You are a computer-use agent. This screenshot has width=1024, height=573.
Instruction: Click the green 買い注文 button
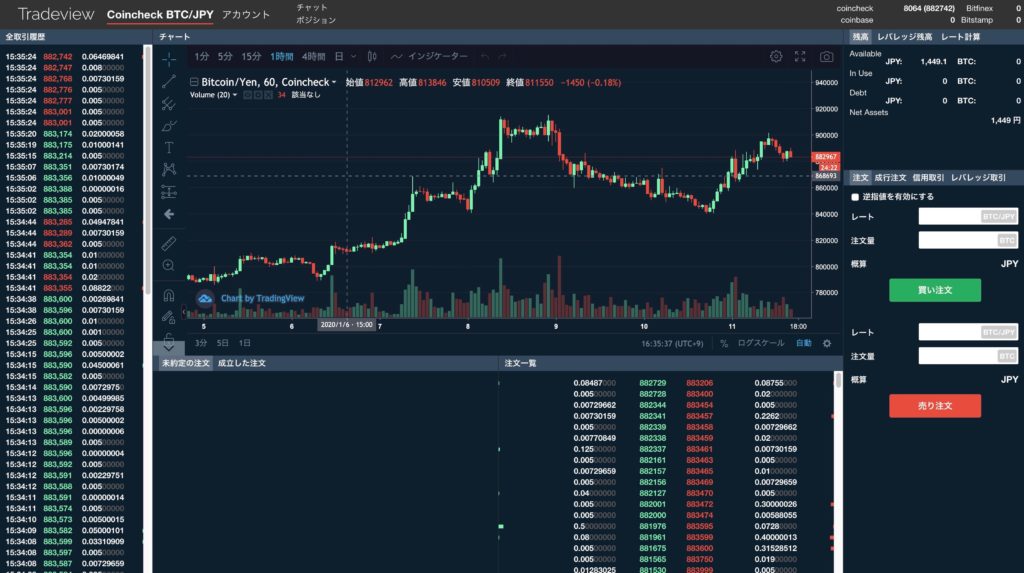coord(934,290)
